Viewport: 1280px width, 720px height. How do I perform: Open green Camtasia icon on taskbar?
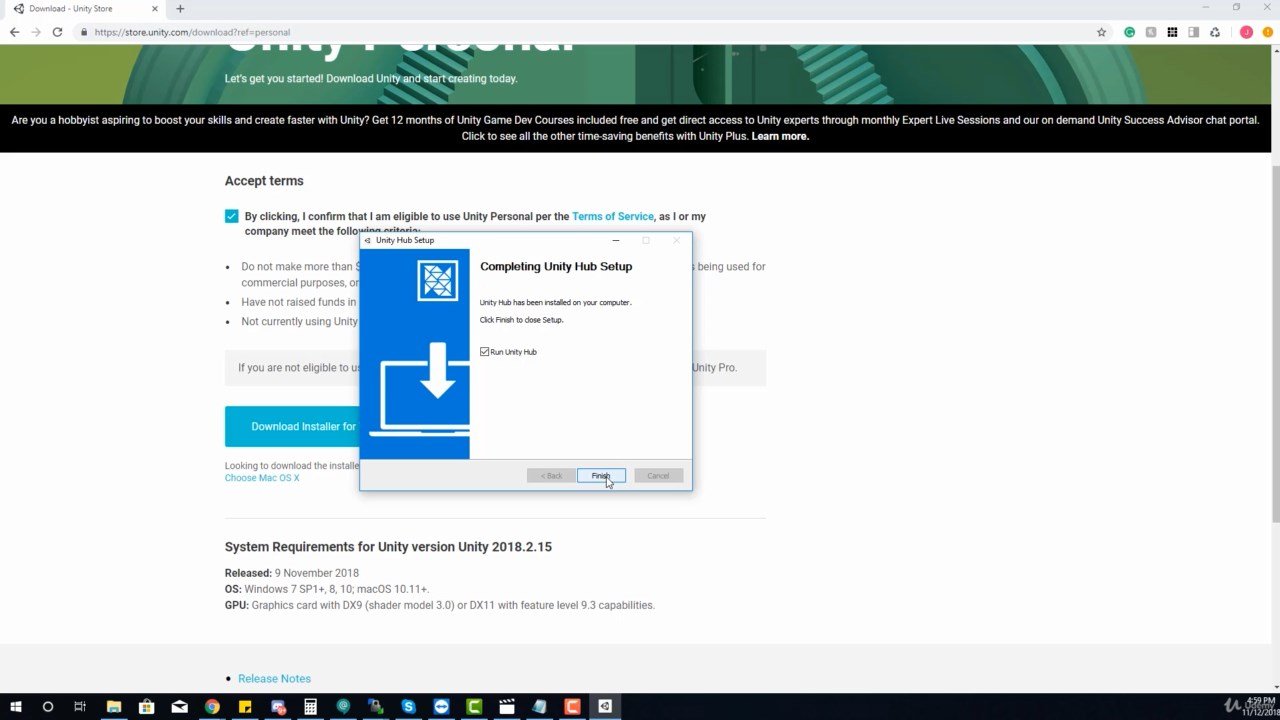point(474,706)
